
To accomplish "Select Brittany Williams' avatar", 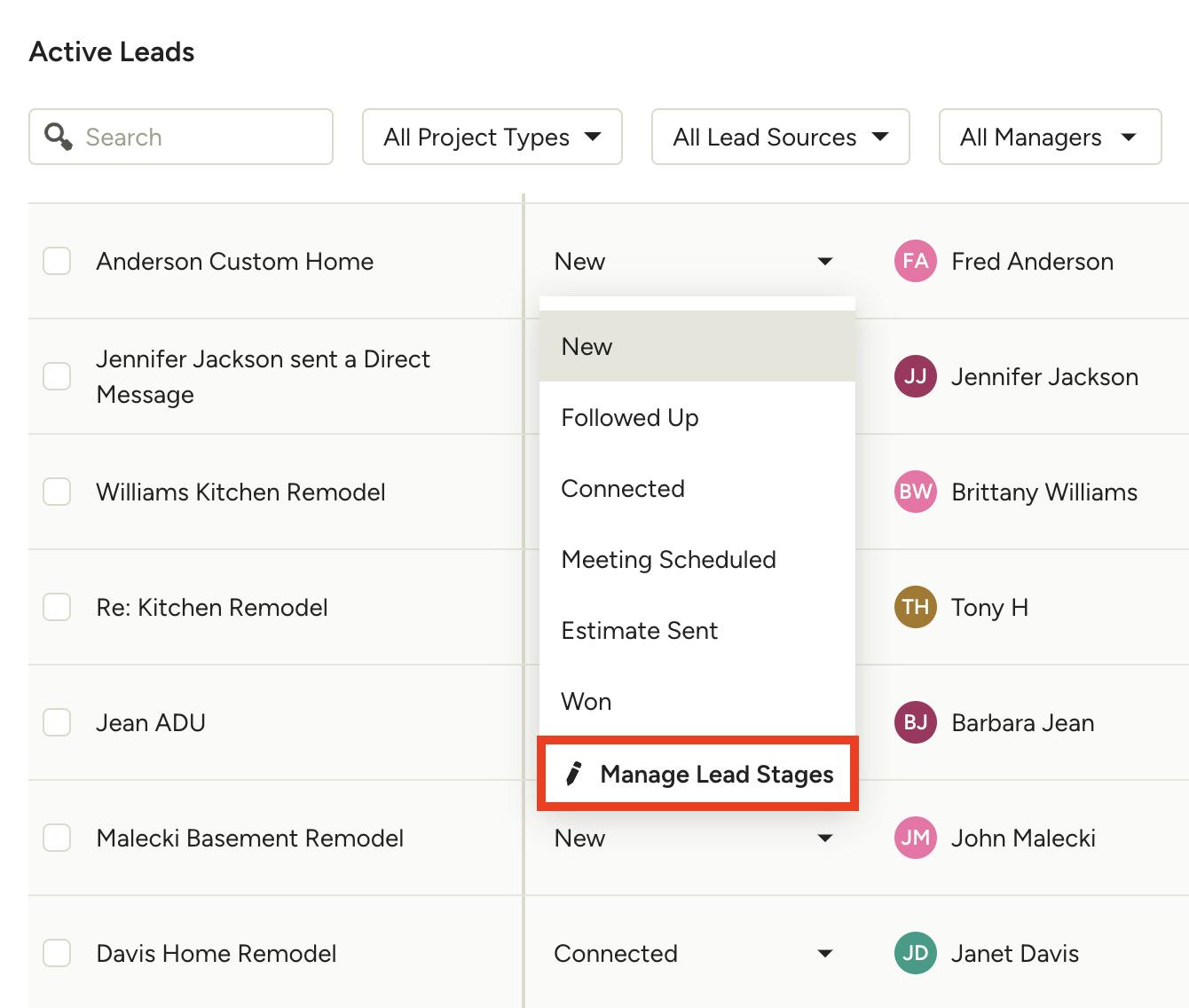I will point(915,492).
